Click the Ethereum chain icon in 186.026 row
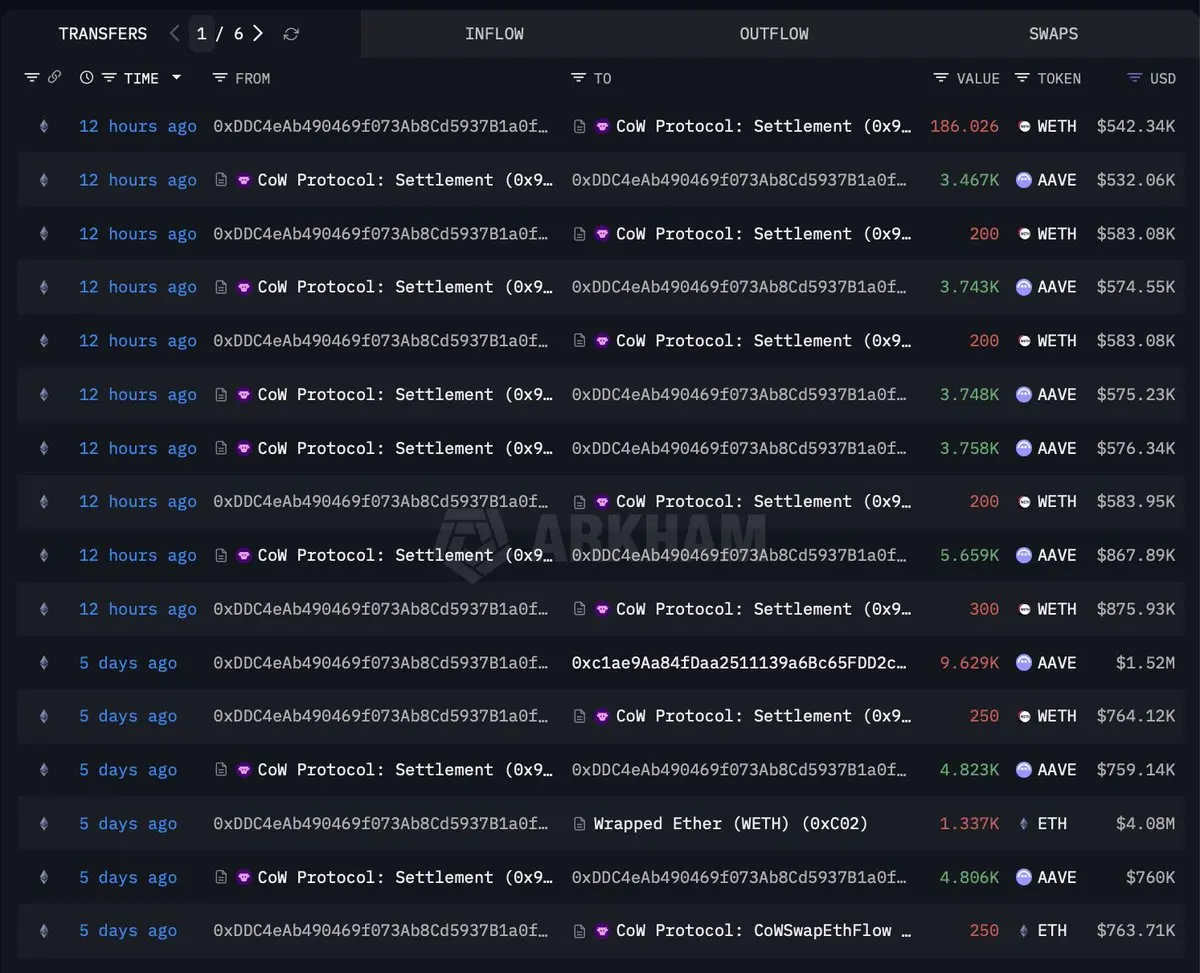Image resolution: width=1200 pixels, height=973 pixels. (x=43, y=126)
